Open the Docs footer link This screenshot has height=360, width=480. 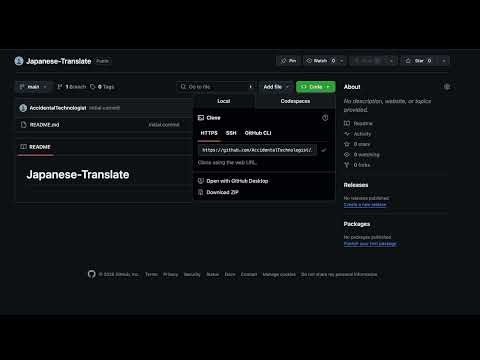click(x=230, y=274)
